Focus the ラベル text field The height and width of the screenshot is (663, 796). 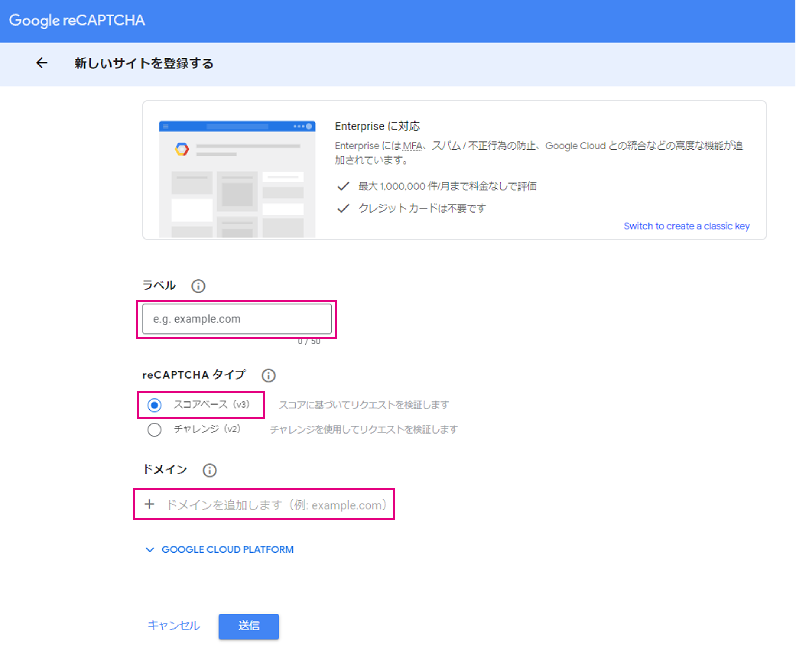[x=237, y=319]
